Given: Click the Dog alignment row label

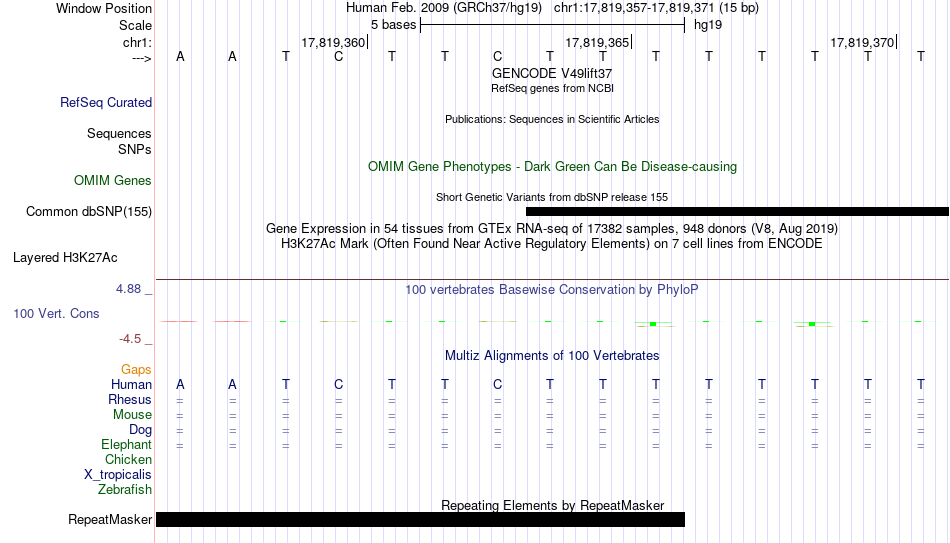Looking at the screenshot, I should coord(140,430).
